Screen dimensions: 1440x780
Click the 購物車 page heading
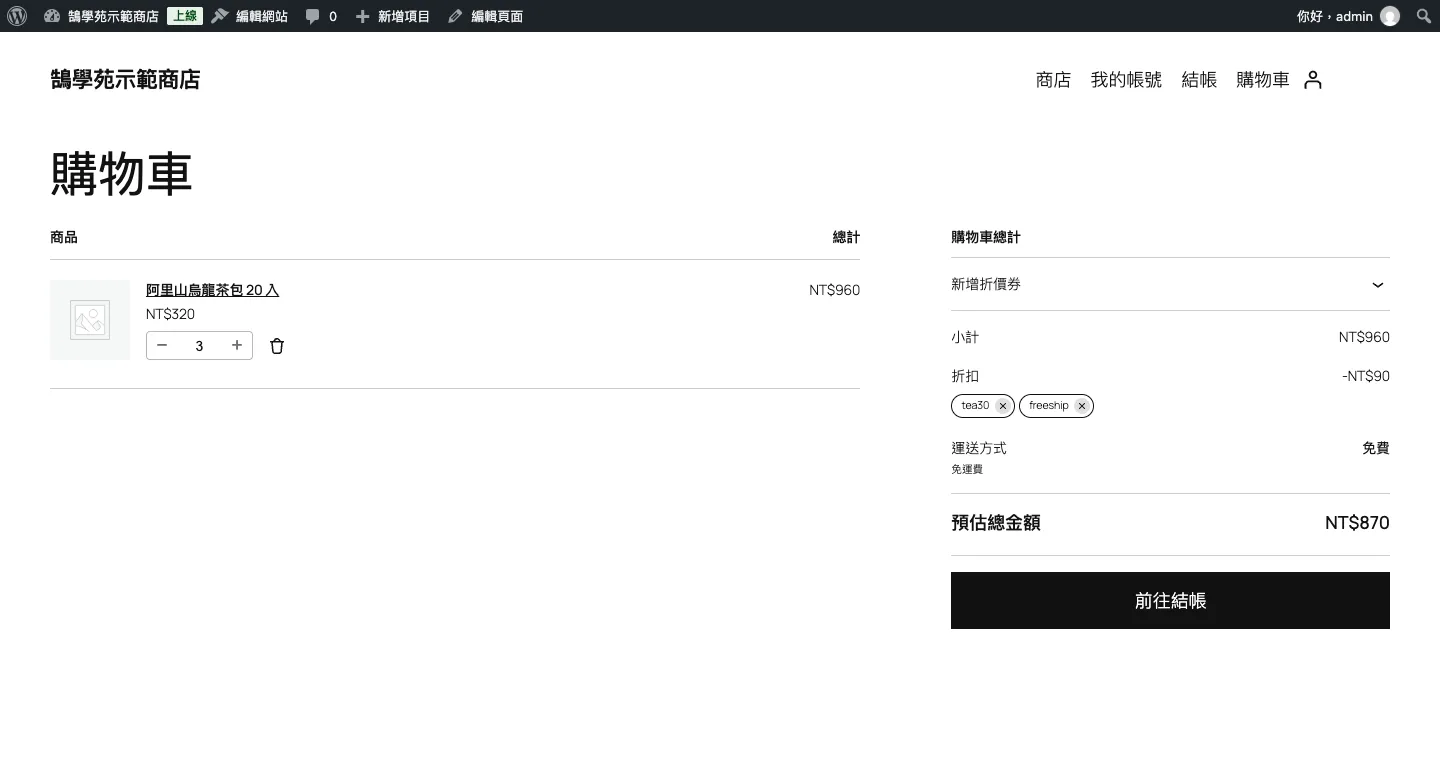121,174
